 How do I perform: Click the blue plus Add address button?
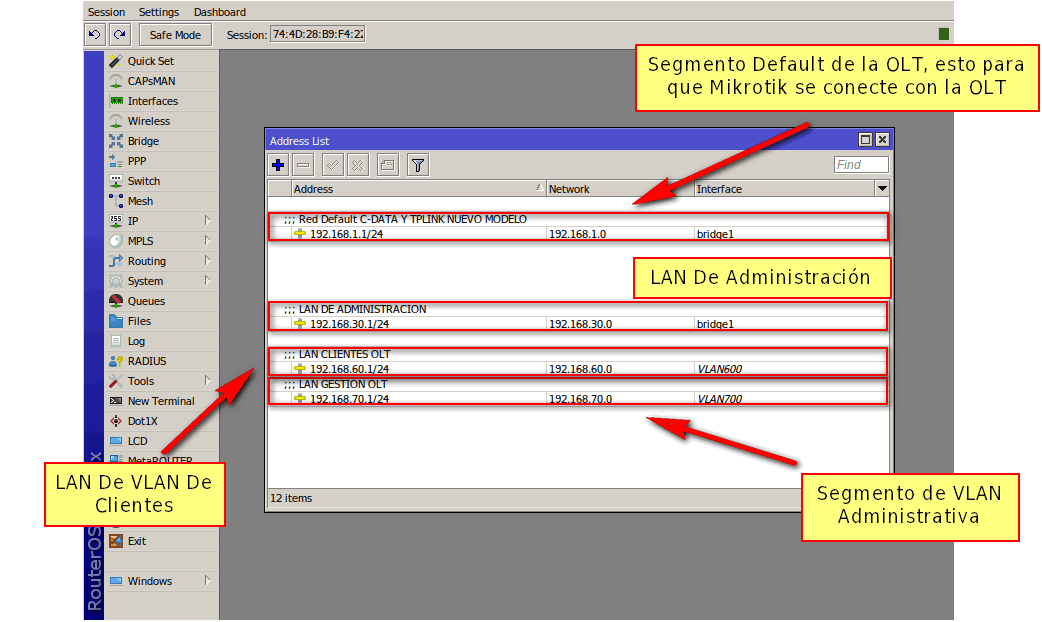[279, 165]
